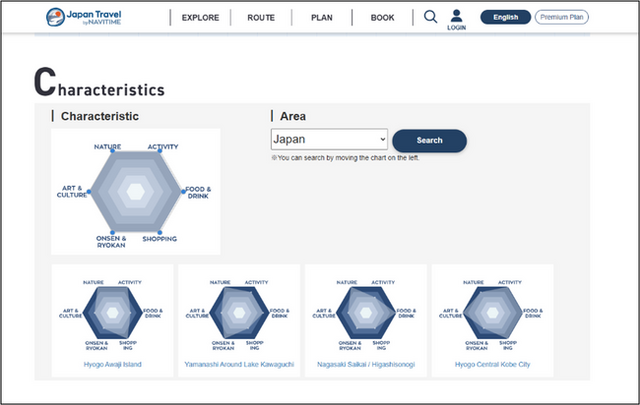640x405 pixels.
Task: Click the Hyogo Central Kobe City radar chart
Action: [x=493, y=314]
